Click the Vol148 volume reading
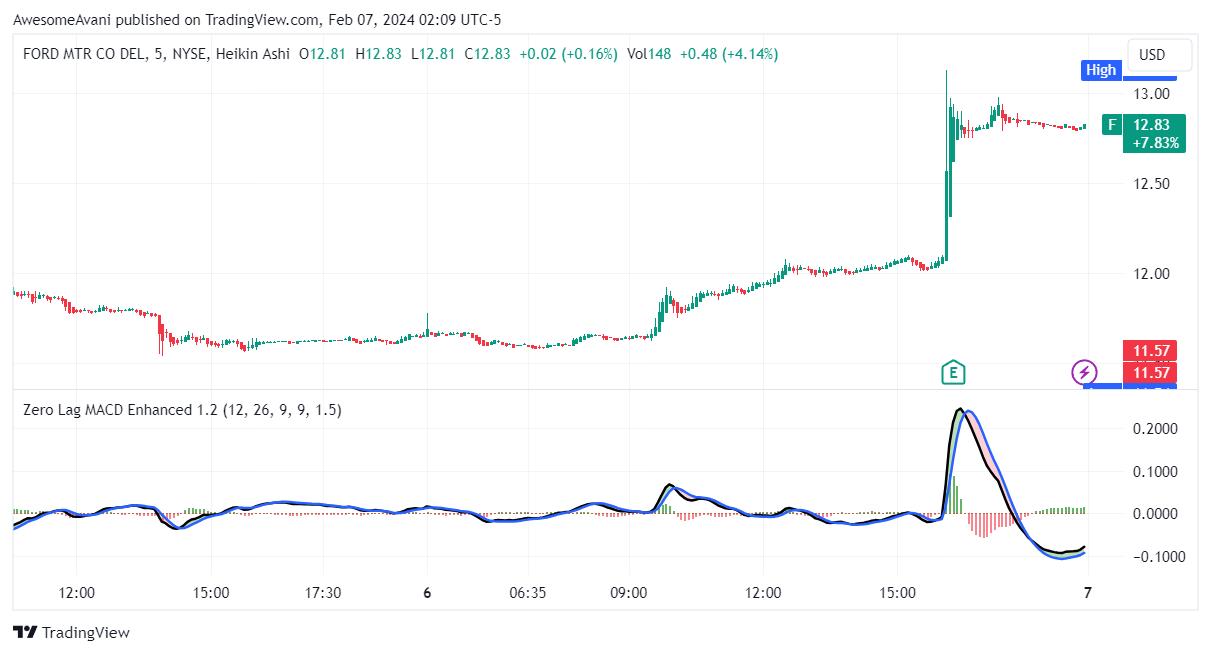 click(649, 54)
